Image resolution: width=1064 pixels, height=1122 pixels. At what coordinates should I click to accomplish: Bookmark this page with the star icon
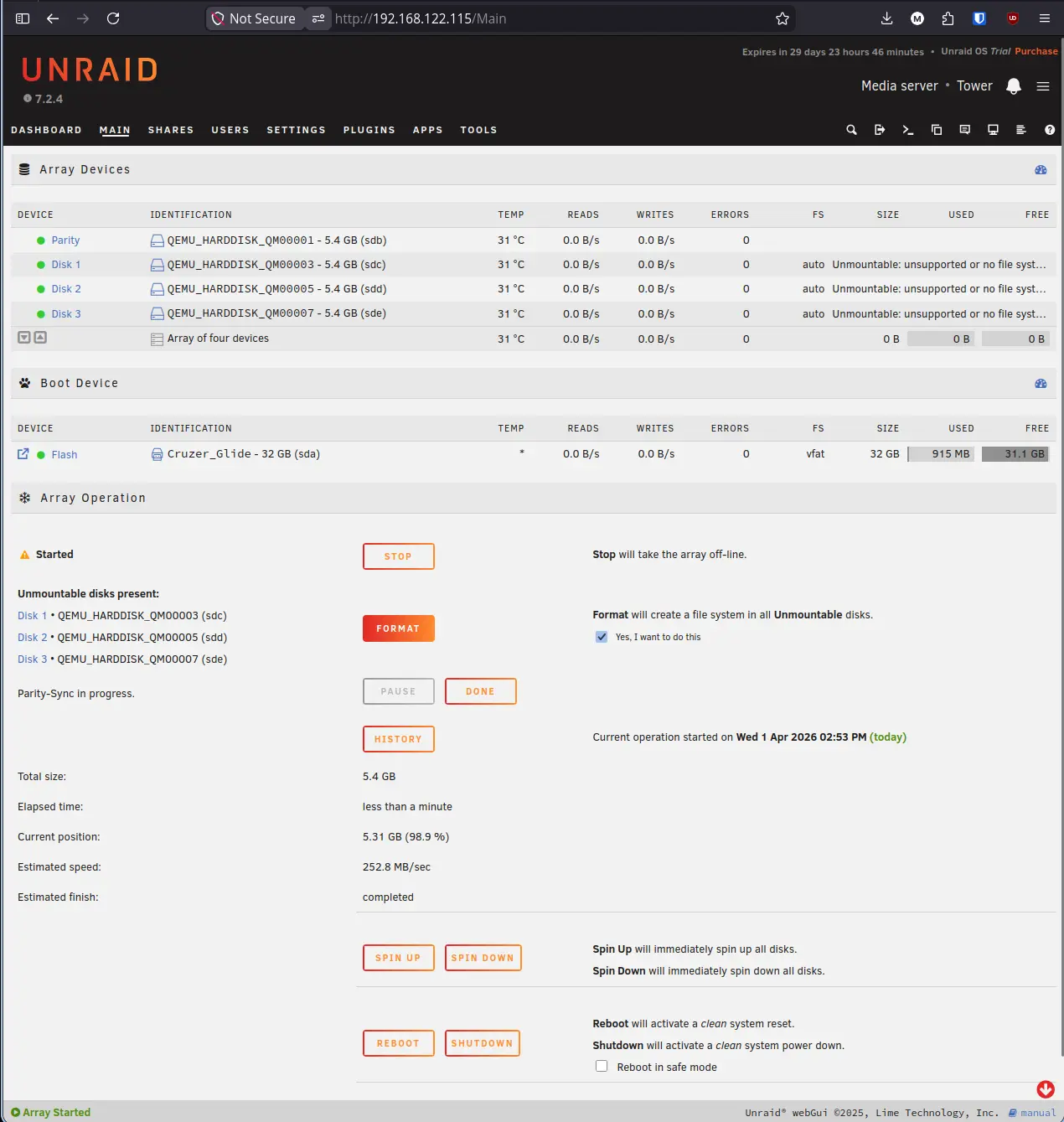click(783, 18)
